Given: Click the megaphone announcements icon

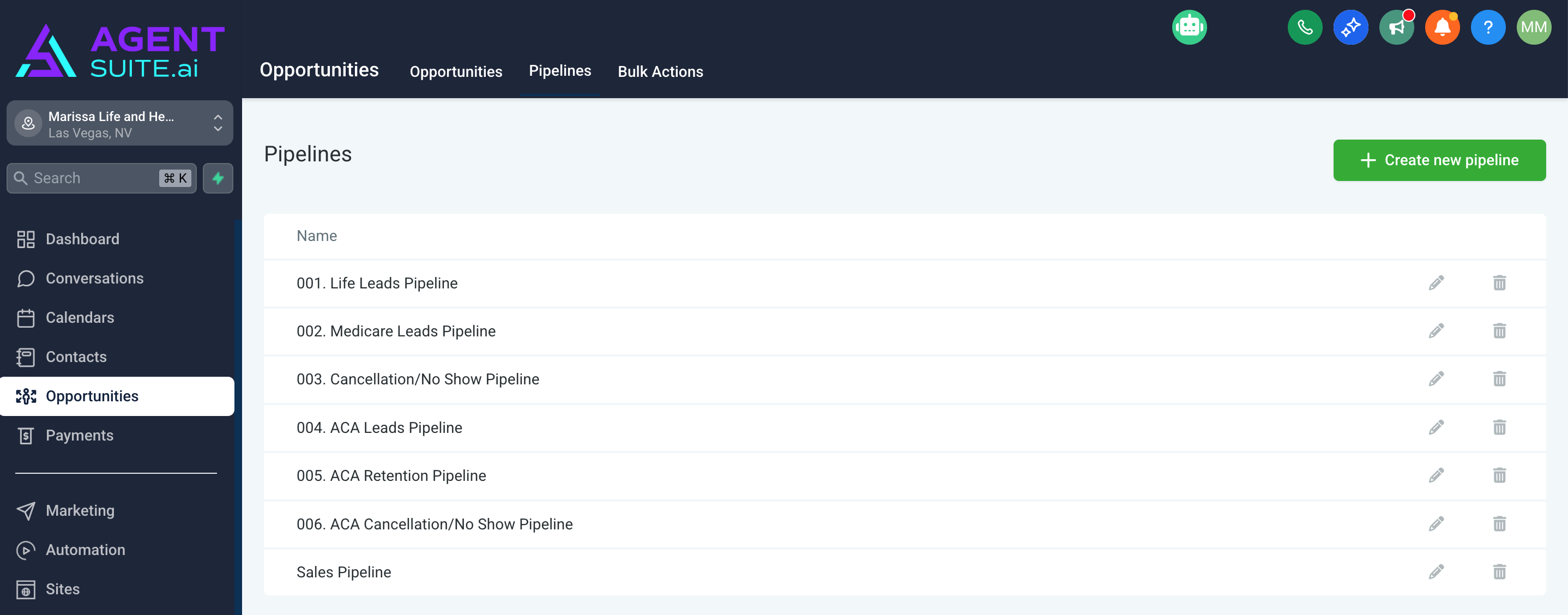Looking at the screenshot, I should [x=1396, y=27].
